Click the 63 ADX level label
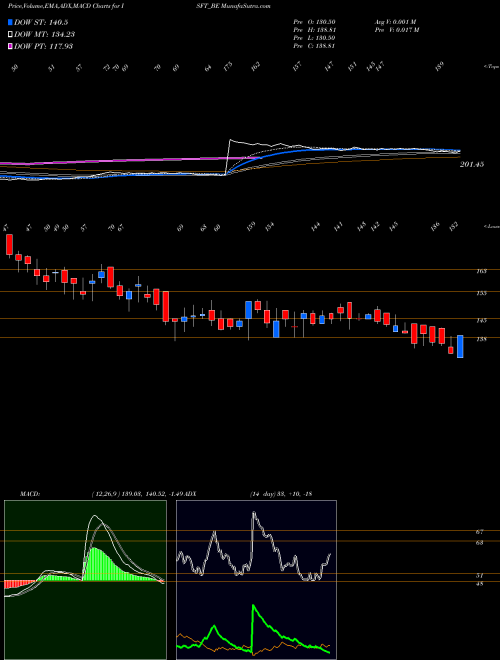Image resolution: width=500 pixels, height=660 pixels. click(479, 543)
